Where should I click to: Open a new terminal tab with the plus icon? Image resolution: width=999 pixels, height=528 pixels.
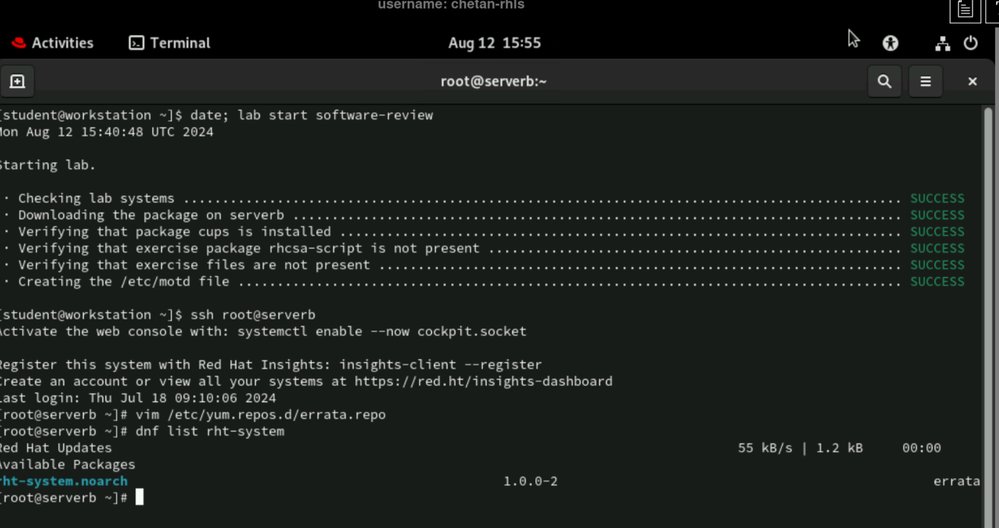pos(17,81)
